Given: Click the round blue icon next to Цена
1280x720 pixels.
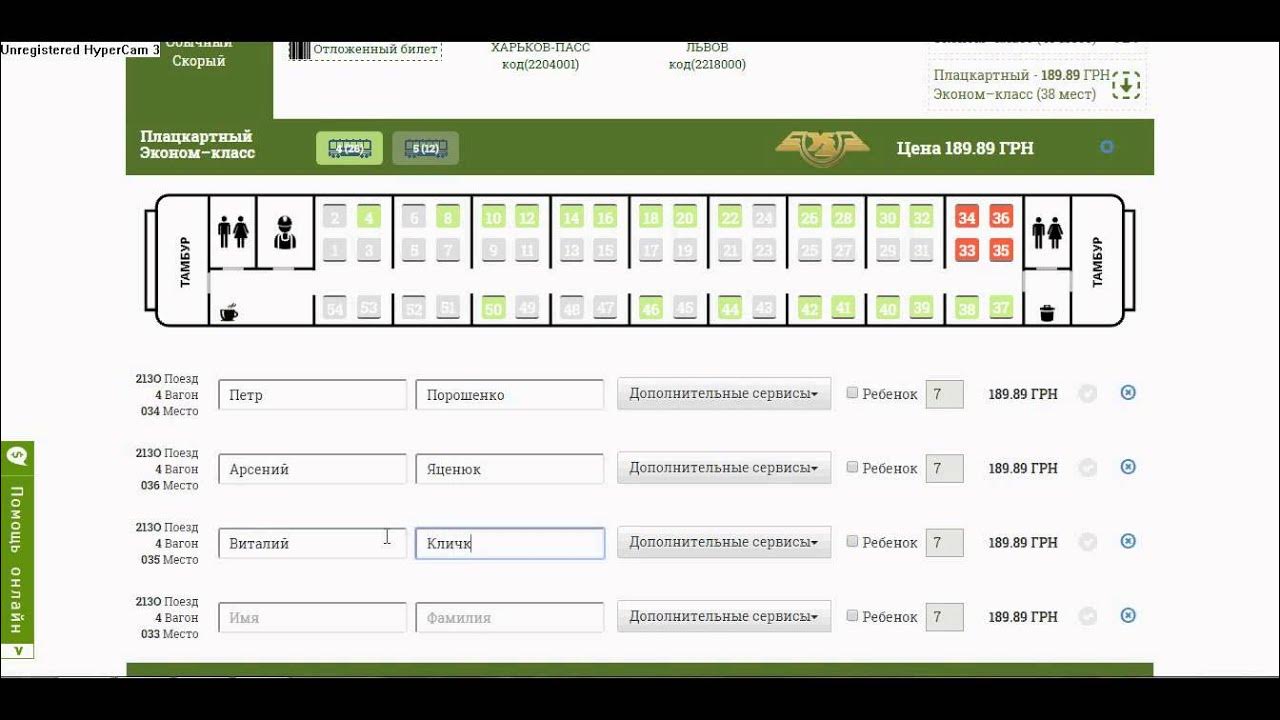Looking at the screenshot, I should (x=1107, y=147).
